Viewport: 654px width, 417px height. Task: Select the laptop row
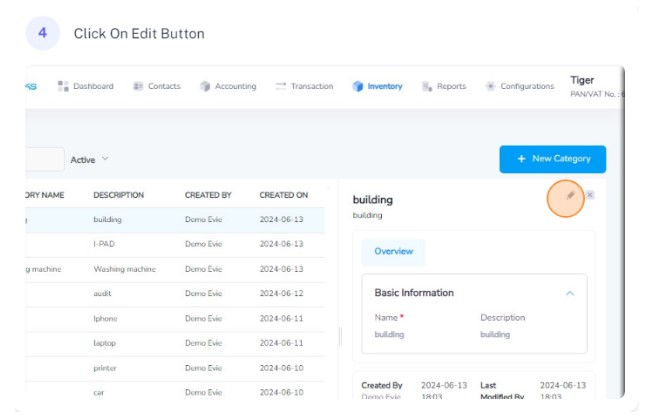point(175,343)
